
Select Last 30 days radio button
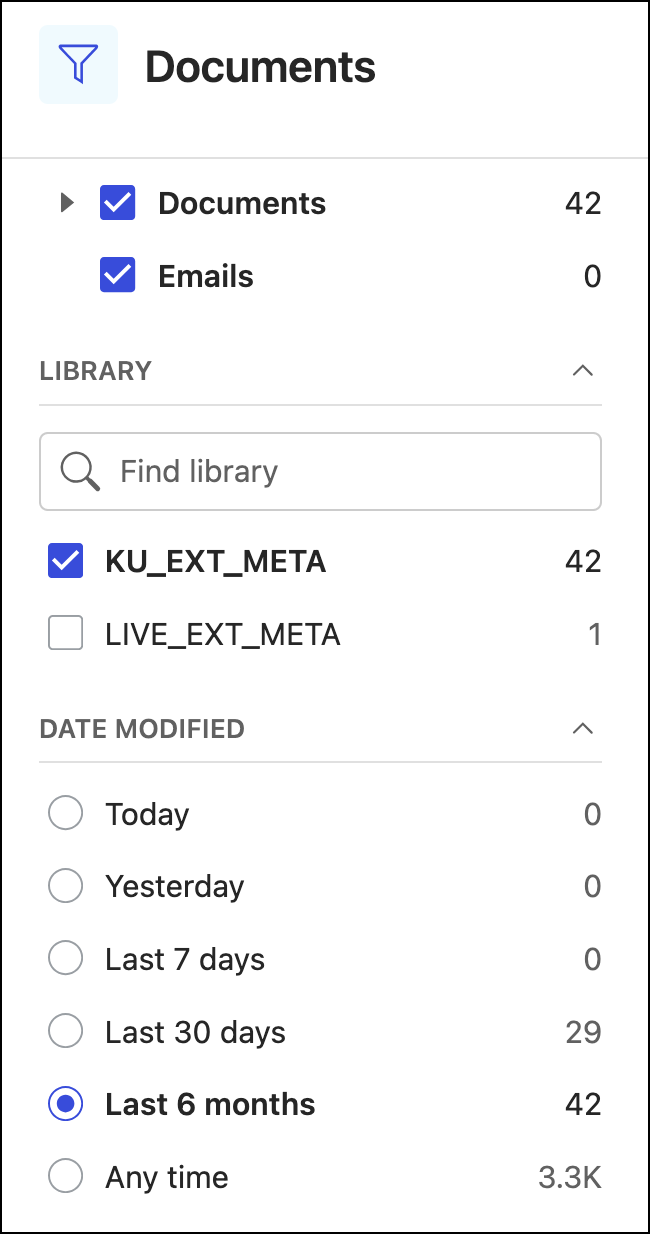point(66,1032)
